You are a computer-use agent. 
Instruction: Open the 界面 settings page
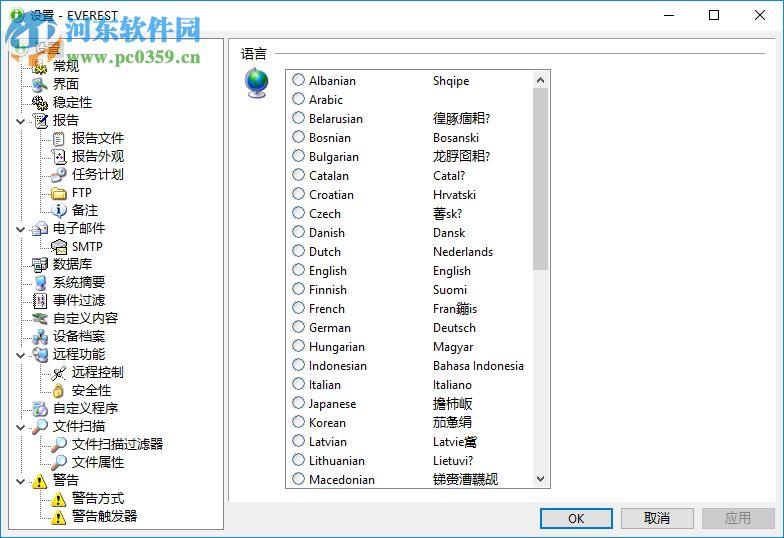pos(66,84)
